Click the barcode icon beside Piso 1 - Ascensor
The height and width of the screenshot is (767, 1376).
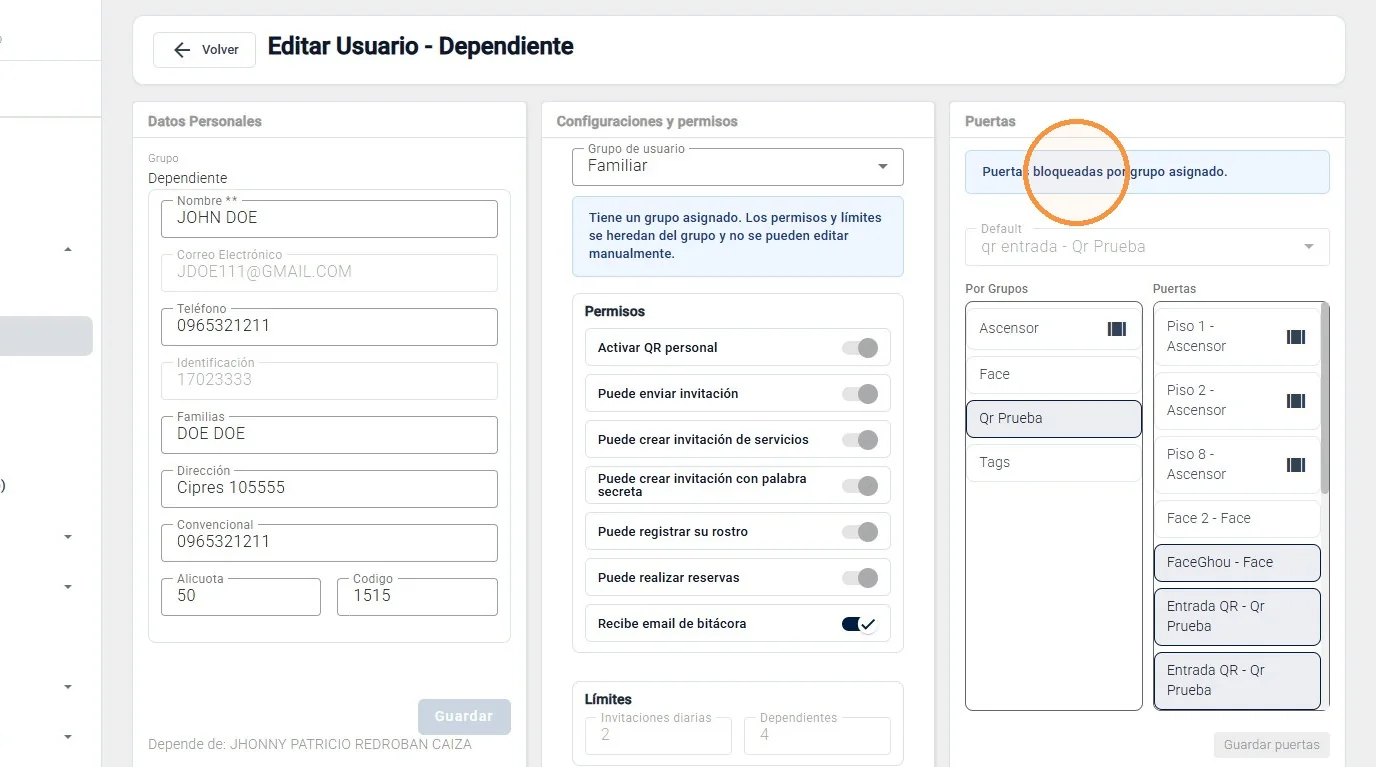click(1296, 336)
